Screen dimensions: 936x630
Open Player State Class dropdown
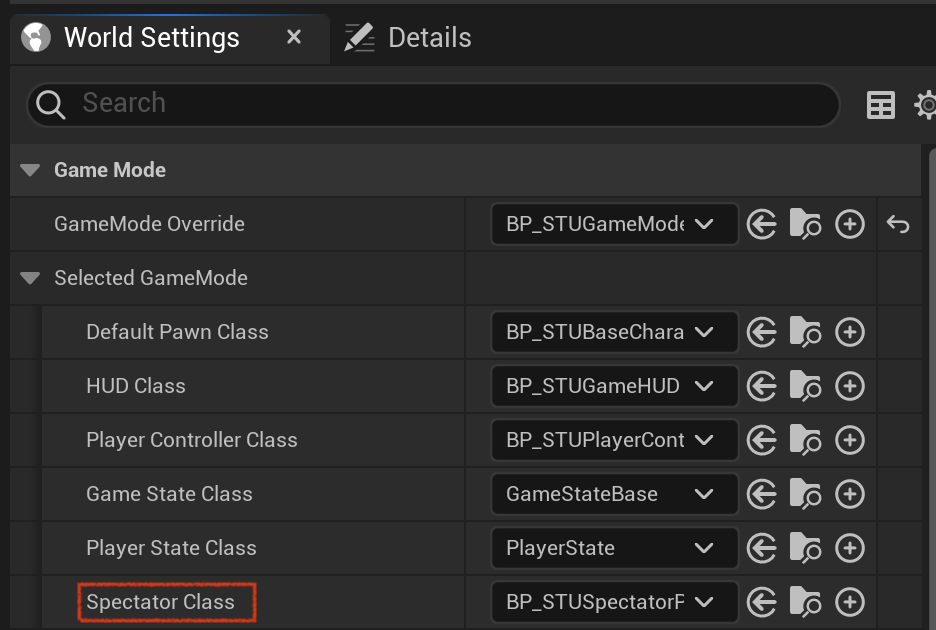[614, 548]
